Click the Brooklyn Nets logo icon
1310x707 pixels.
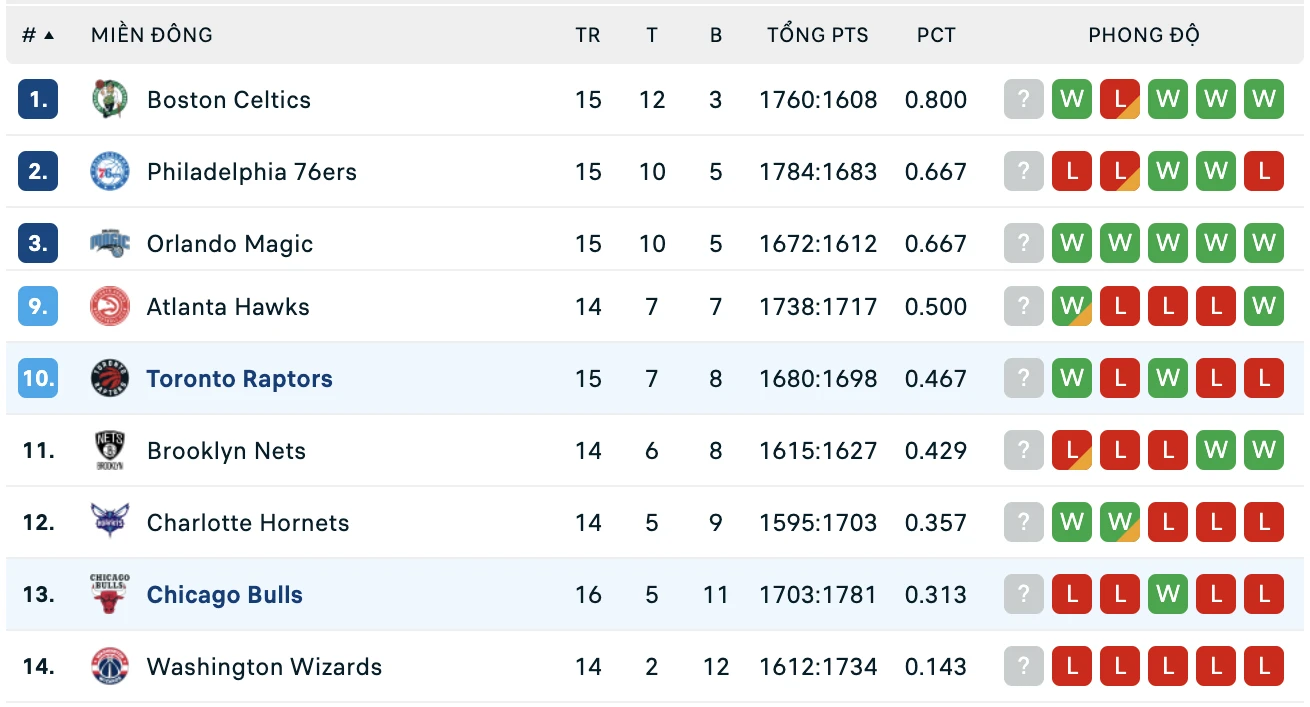[x=109, y=451]
